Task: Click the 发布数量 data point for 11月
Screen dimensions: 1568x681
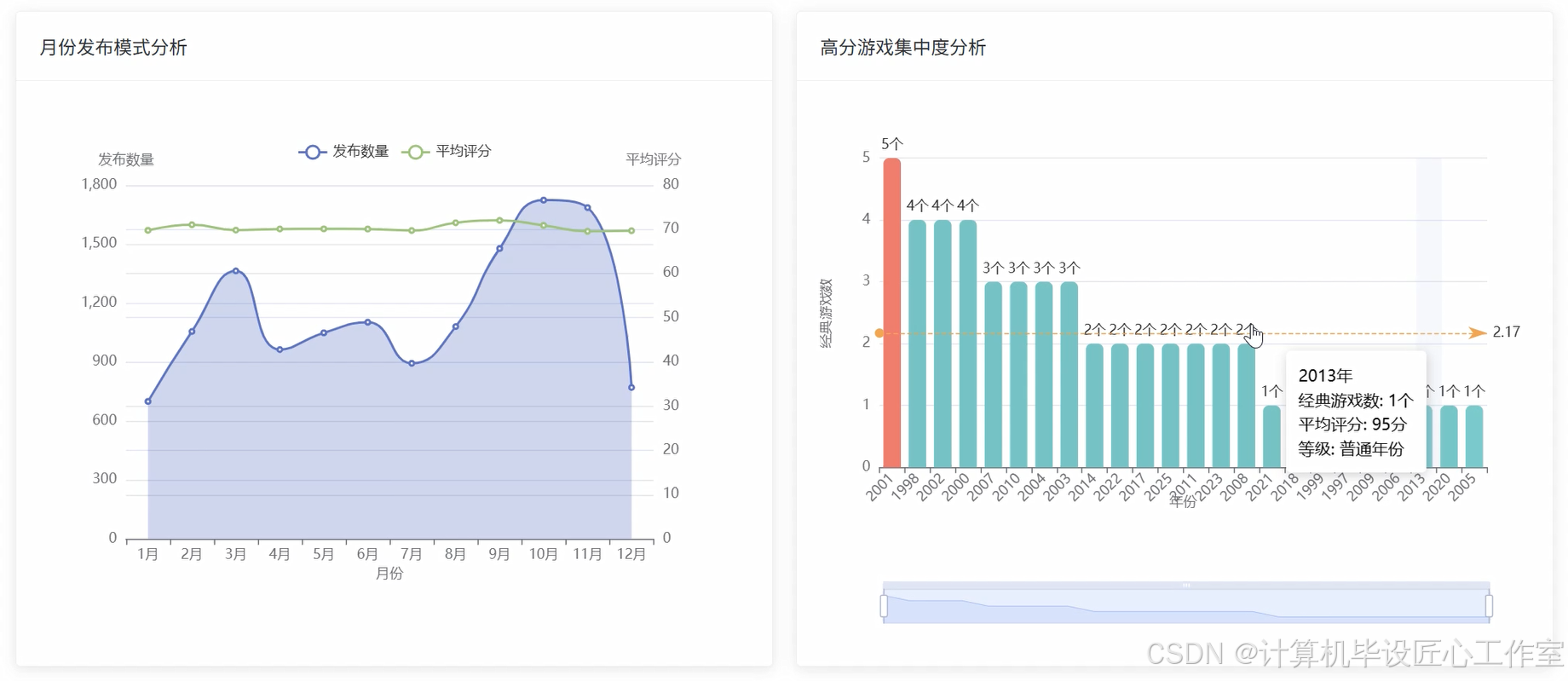Action: point(588,208)
